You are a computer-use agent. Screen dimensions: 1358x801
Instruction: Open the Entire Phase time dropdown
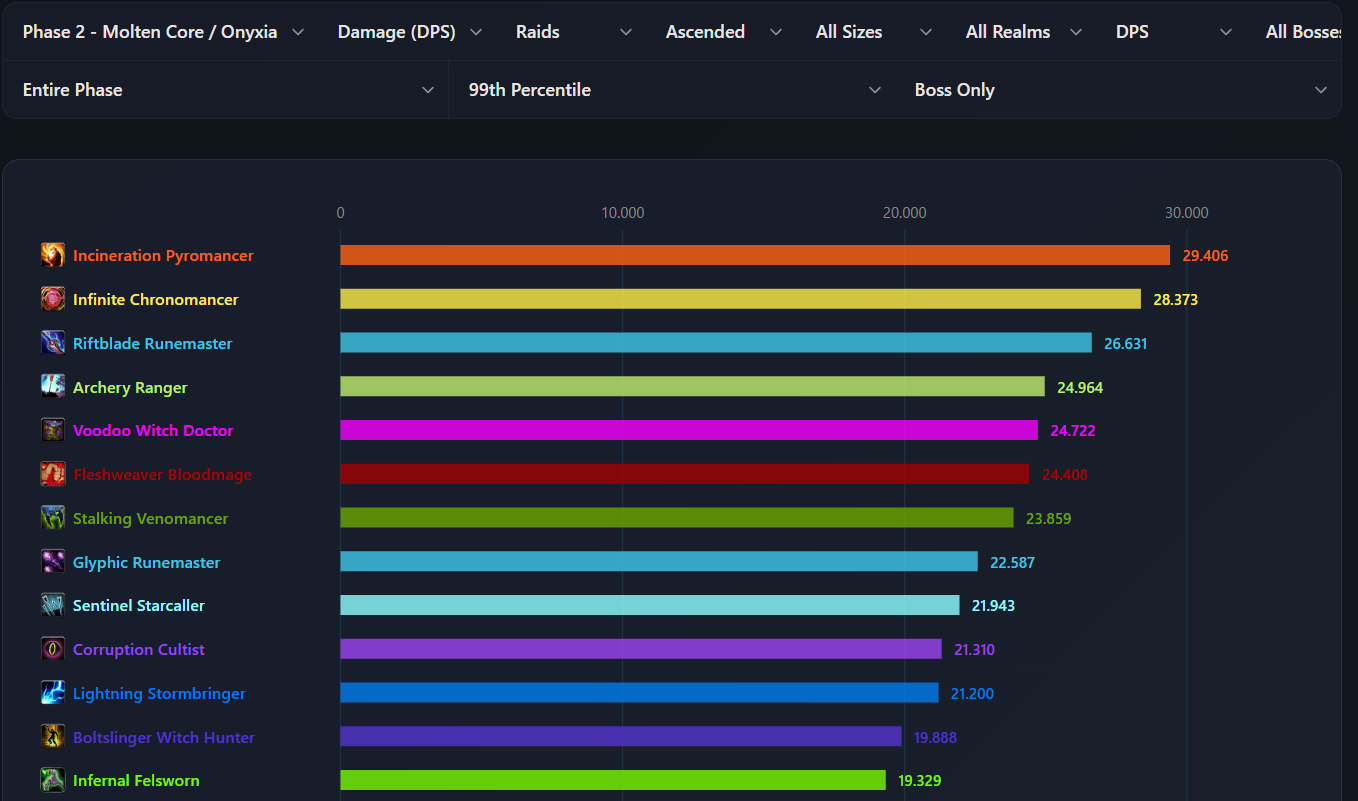click(227, 90)
